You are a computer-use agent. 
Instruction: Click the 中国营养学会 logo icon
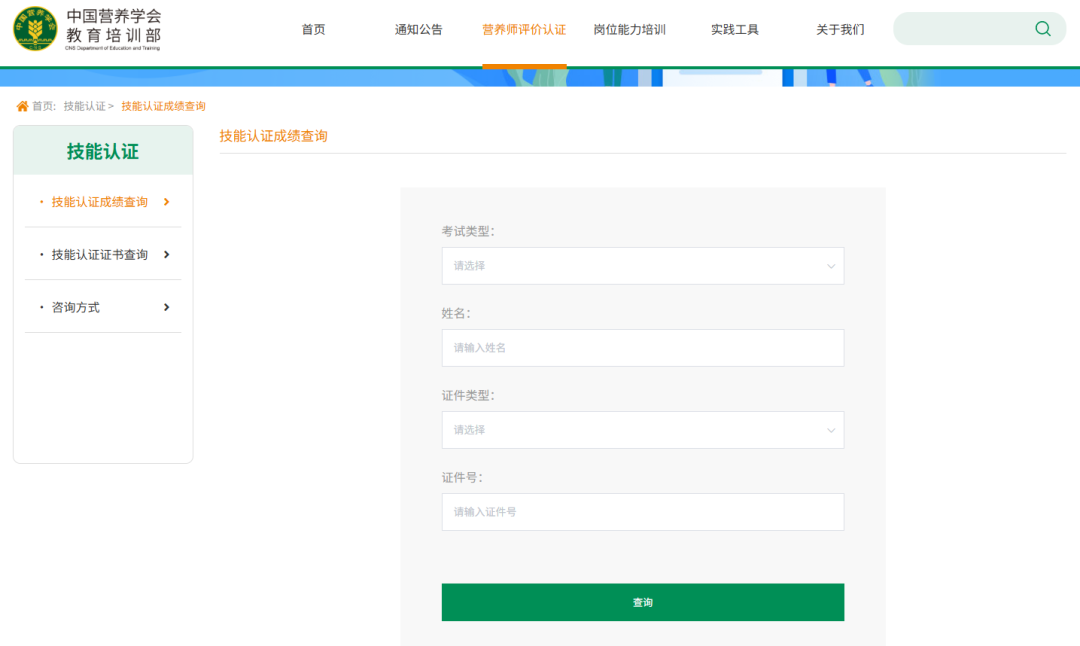tap(36, 28)
